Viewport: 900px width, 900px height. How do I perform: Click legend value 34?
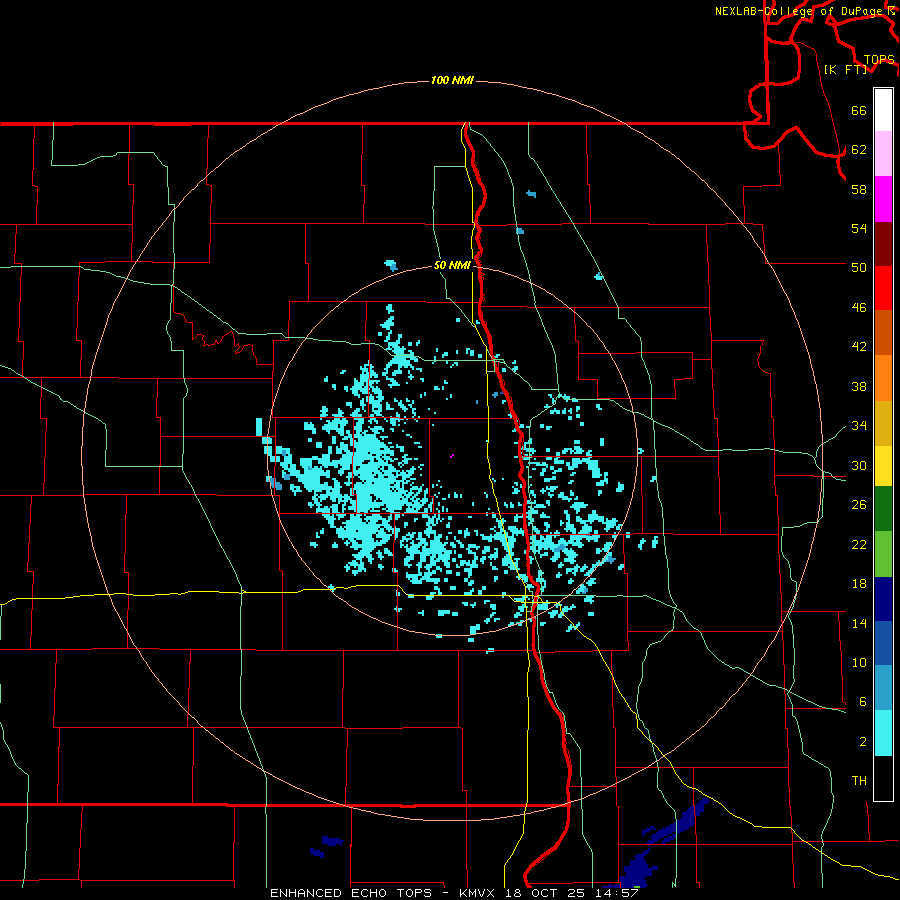click(859, 425)
